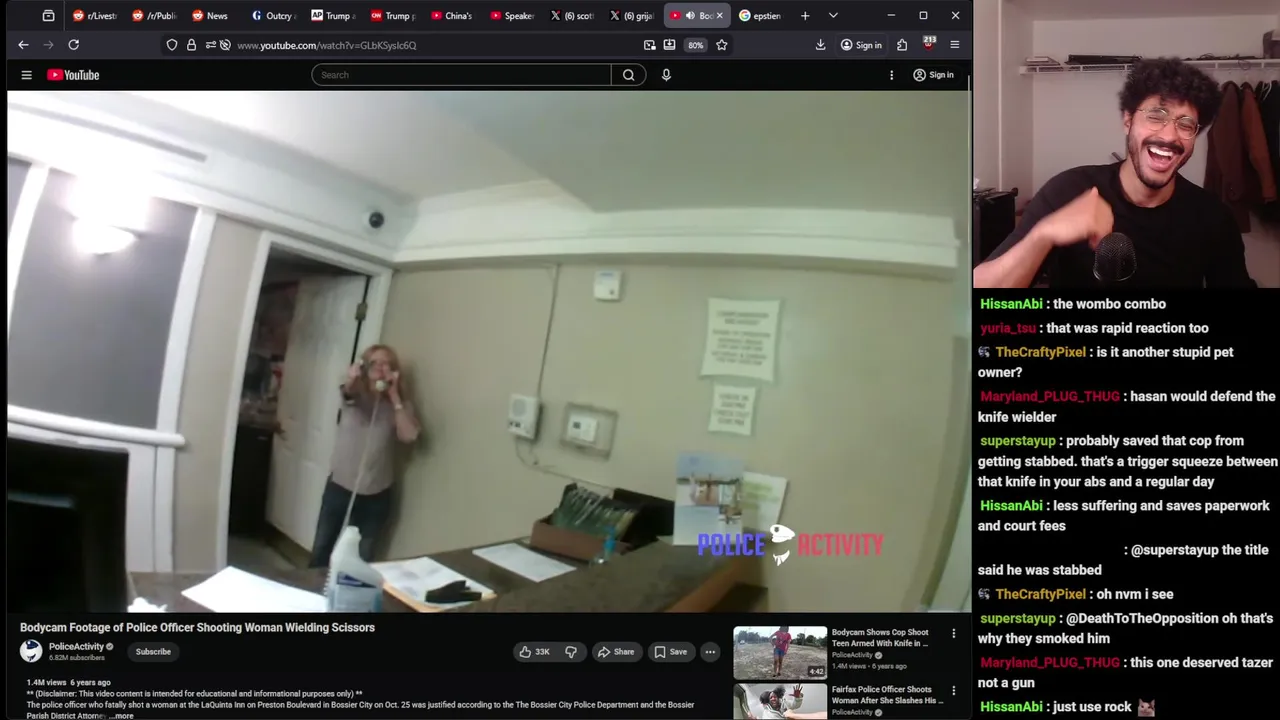This screenshot has width=1280, height=720.
Task: Open Bodycam Shows Cop Shoot Teen title
Action: (x=880, y=638)
